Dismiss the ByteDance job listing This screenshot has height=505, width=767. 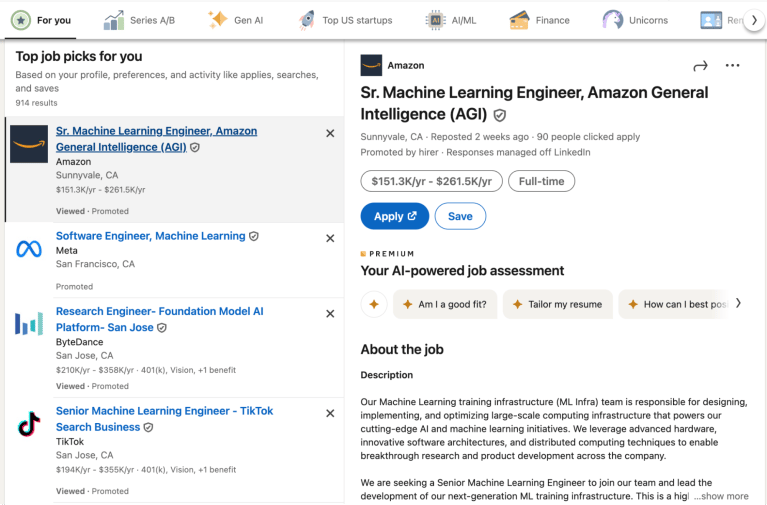330,314
